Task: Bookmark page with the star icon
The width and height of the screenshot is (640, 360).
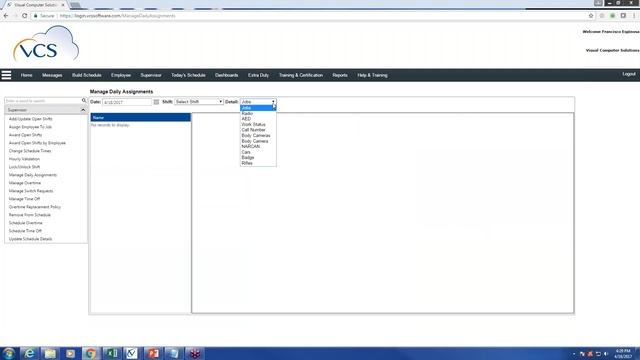Action: [x=591, y=16]
